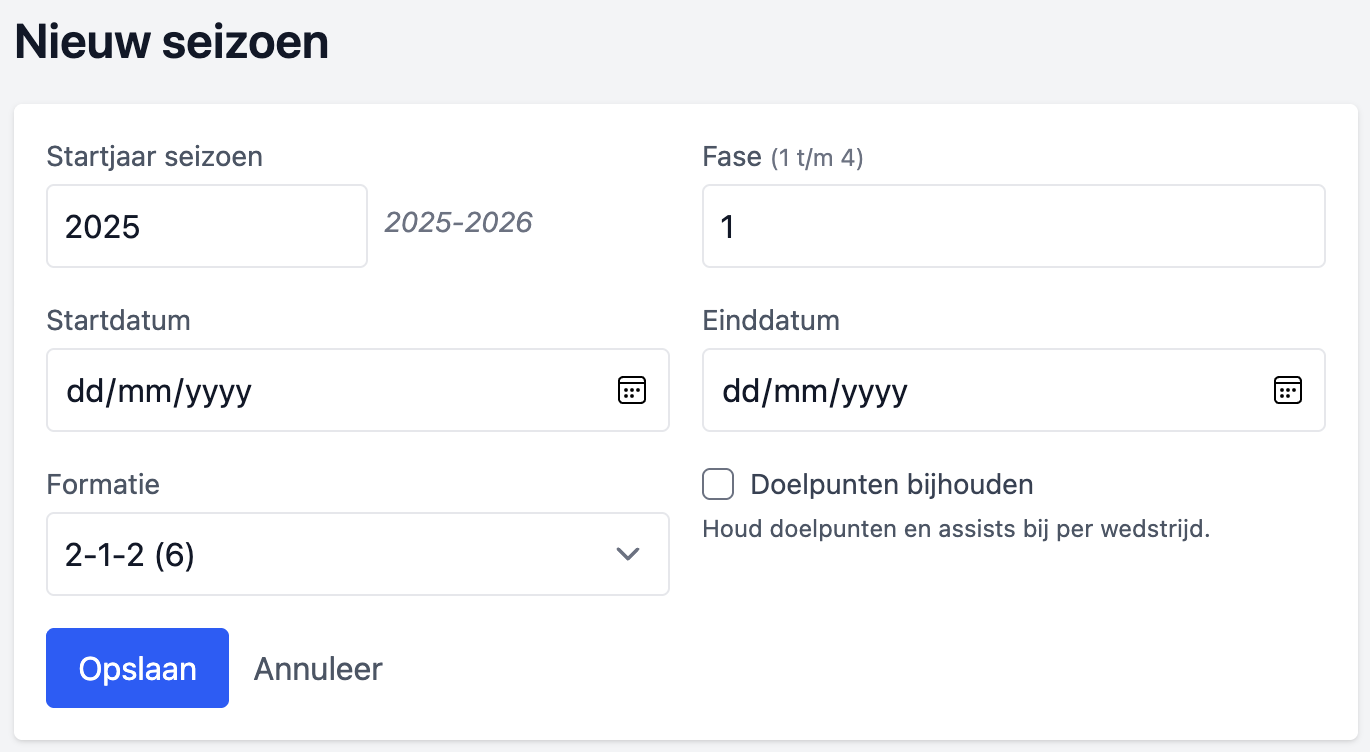1370x752 pixels.
Task: Expand the formation selector showing 2-1-2 (6)
Action: (357, 554)
